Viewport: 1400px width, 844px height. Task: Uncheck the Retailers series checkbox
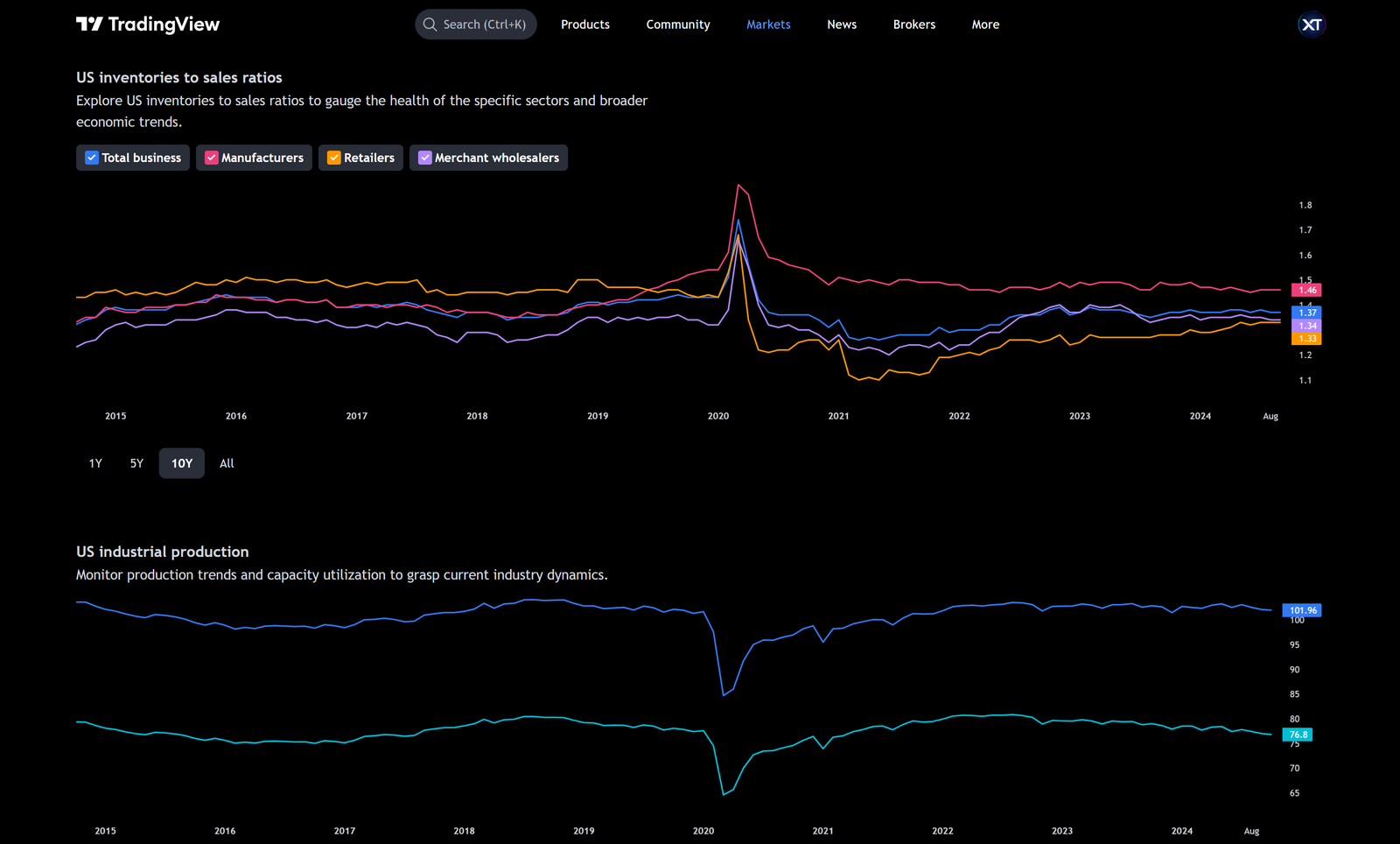333,158
